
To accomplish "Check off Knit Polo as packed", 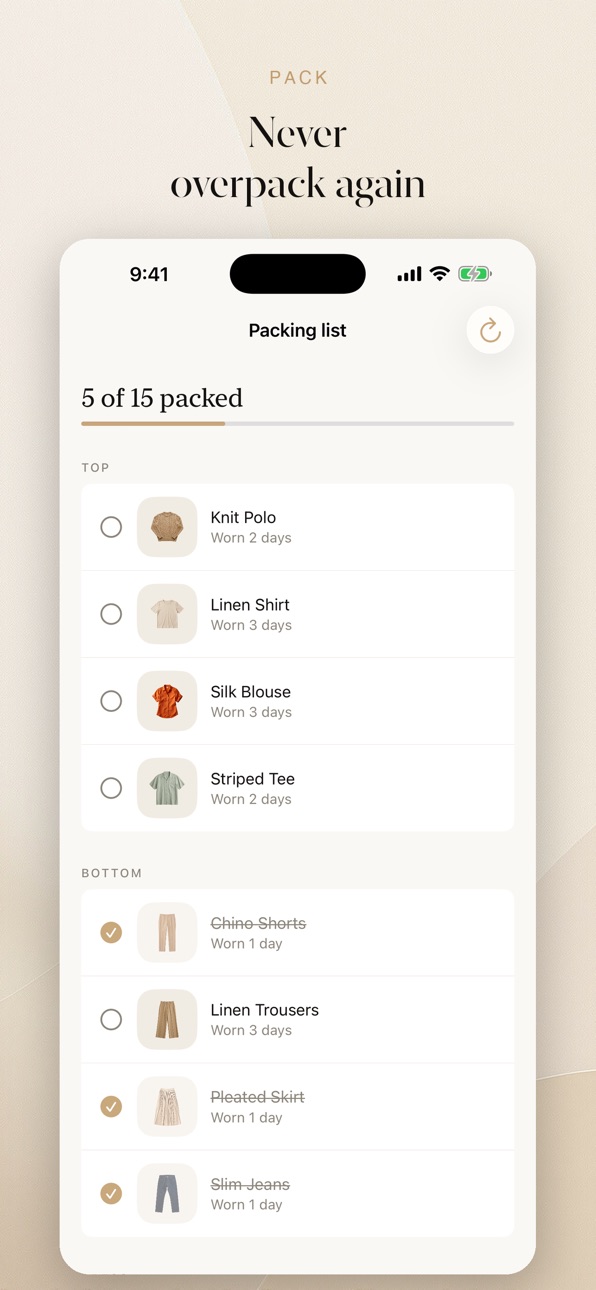I will click(111, 527).
